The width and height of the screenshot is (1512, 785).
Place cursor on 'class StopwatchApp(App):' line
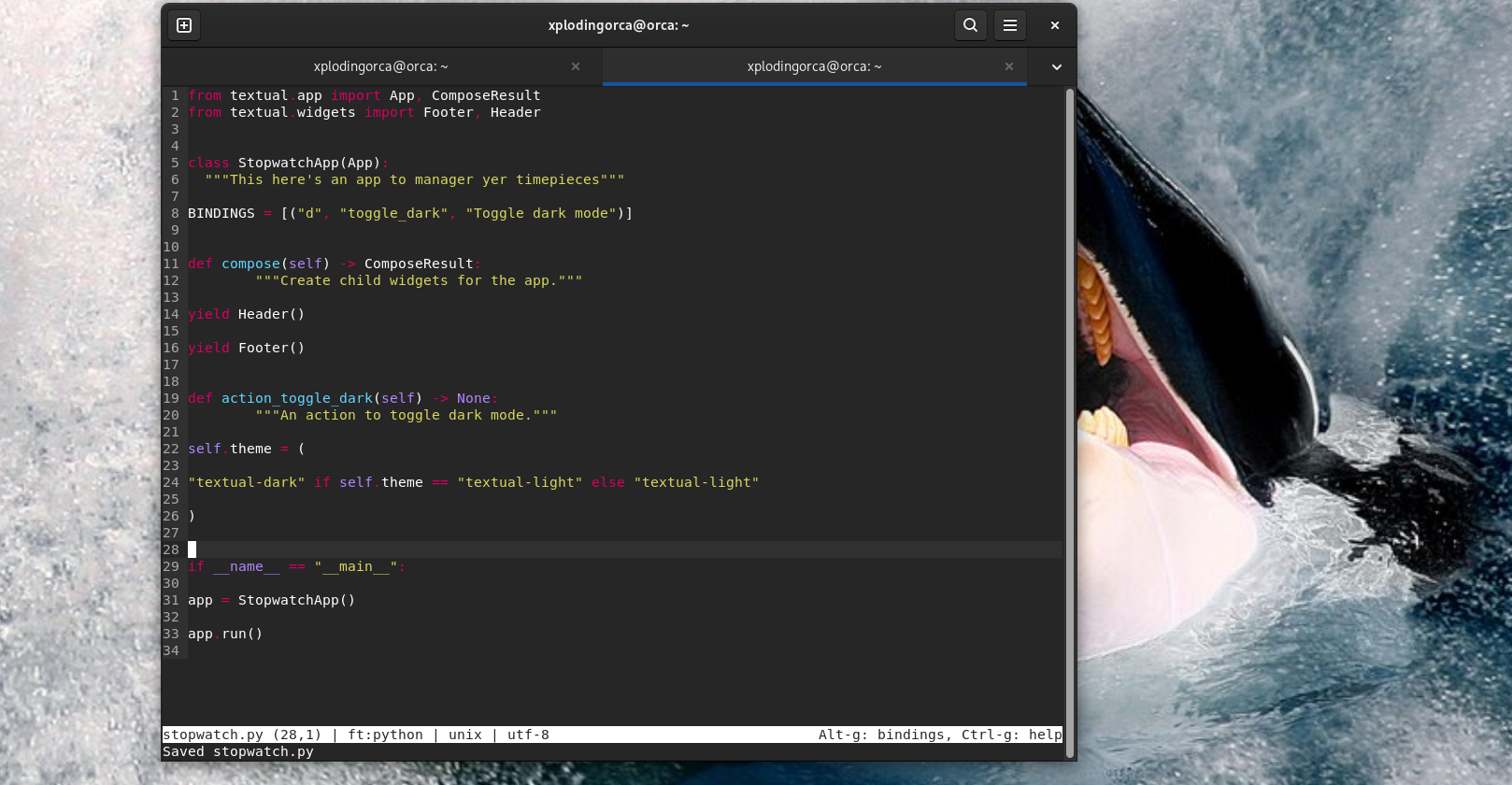[289, 163]
